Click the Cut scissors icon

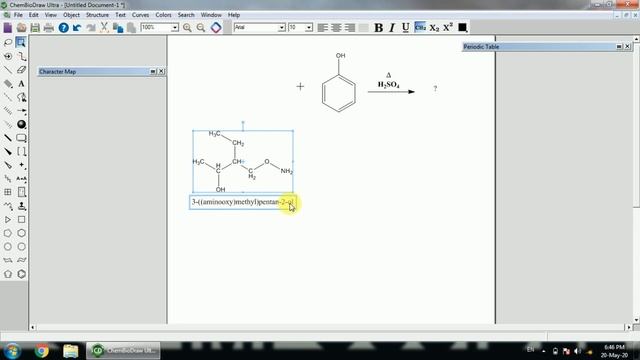click(x=104, y=27)
